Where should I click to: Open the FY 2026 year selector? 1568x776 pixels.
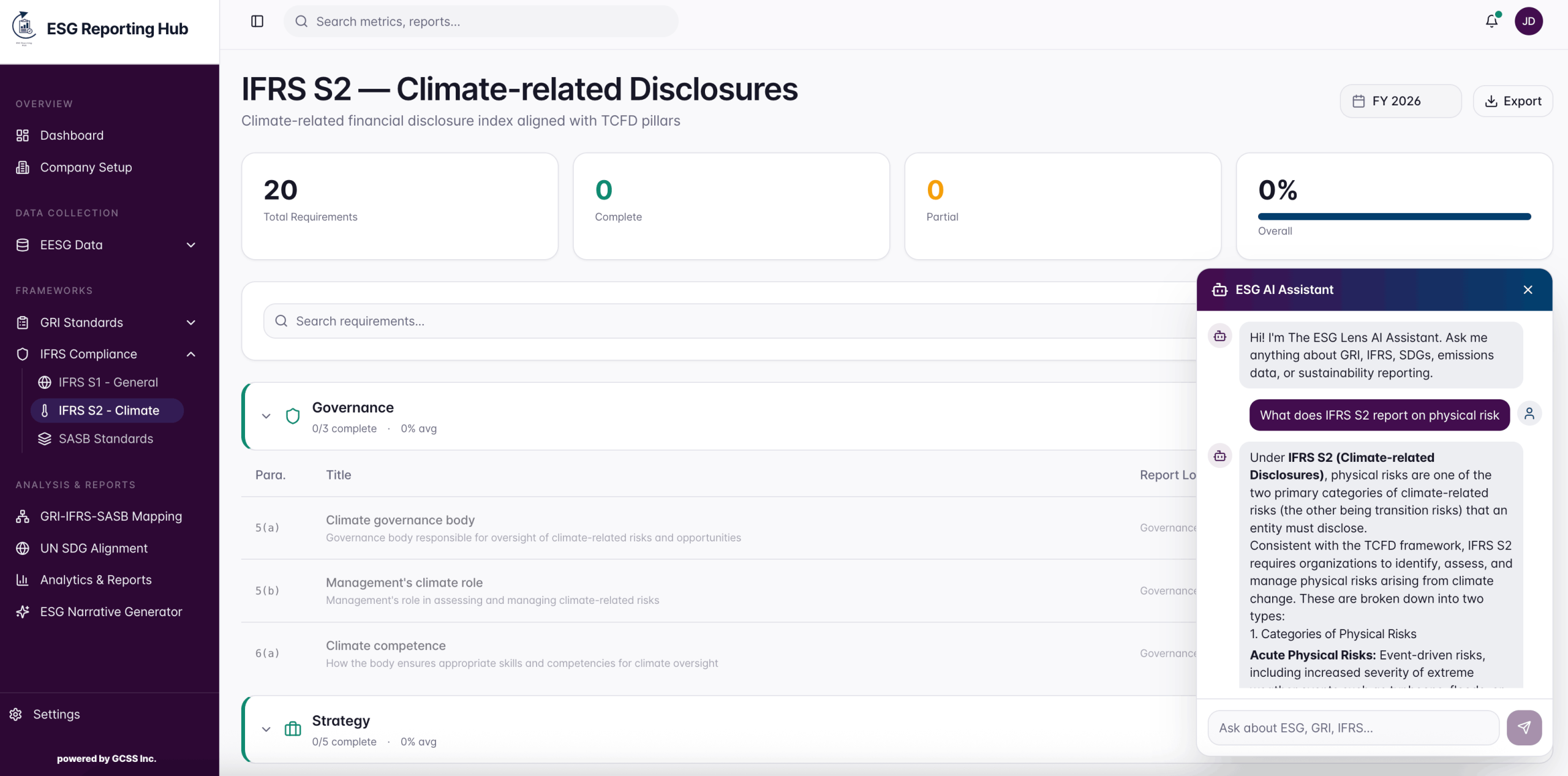[1400, 101]
